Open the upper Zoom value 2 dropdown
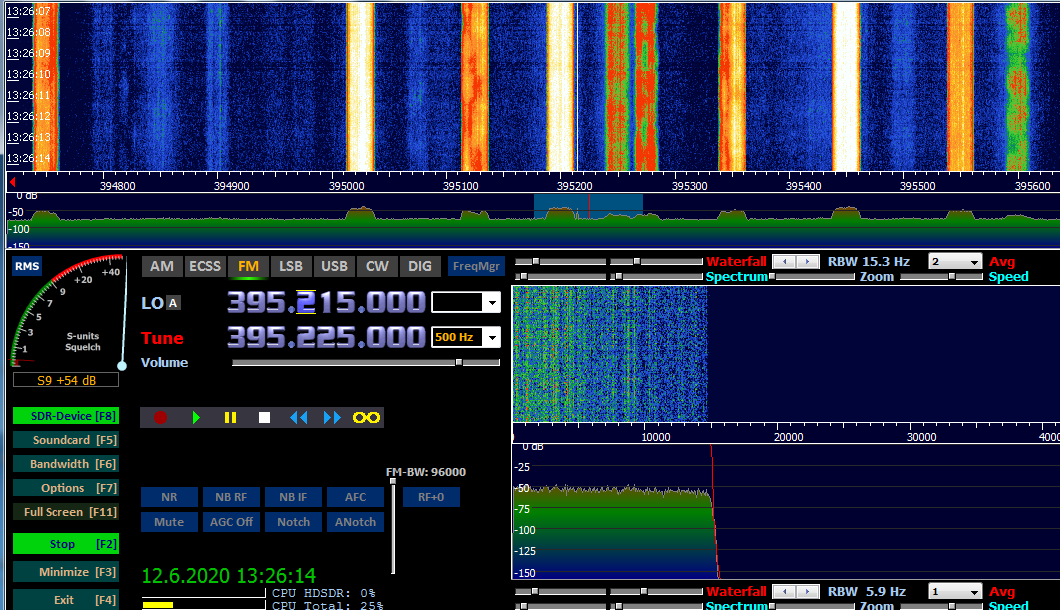Screen dimensions: 1060x610 (974, 262)
